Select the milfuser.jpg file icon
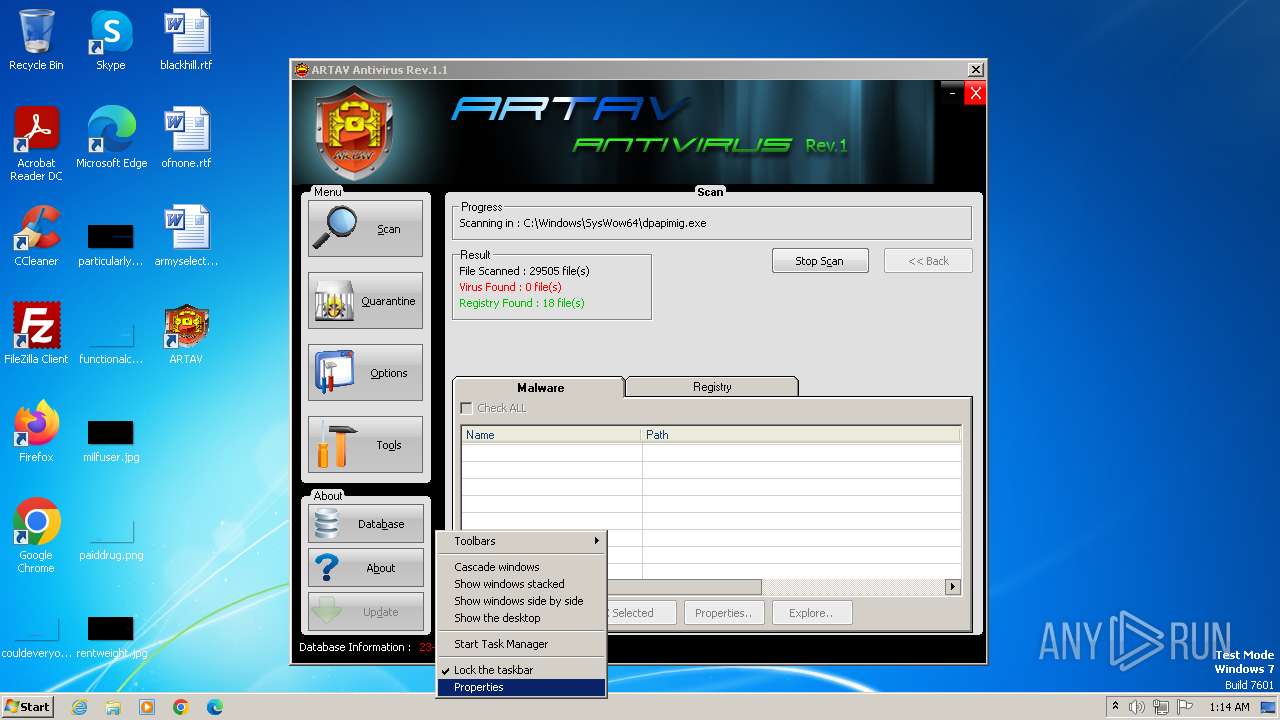This screenshot has width=1280, height=720. click(111, 442)
